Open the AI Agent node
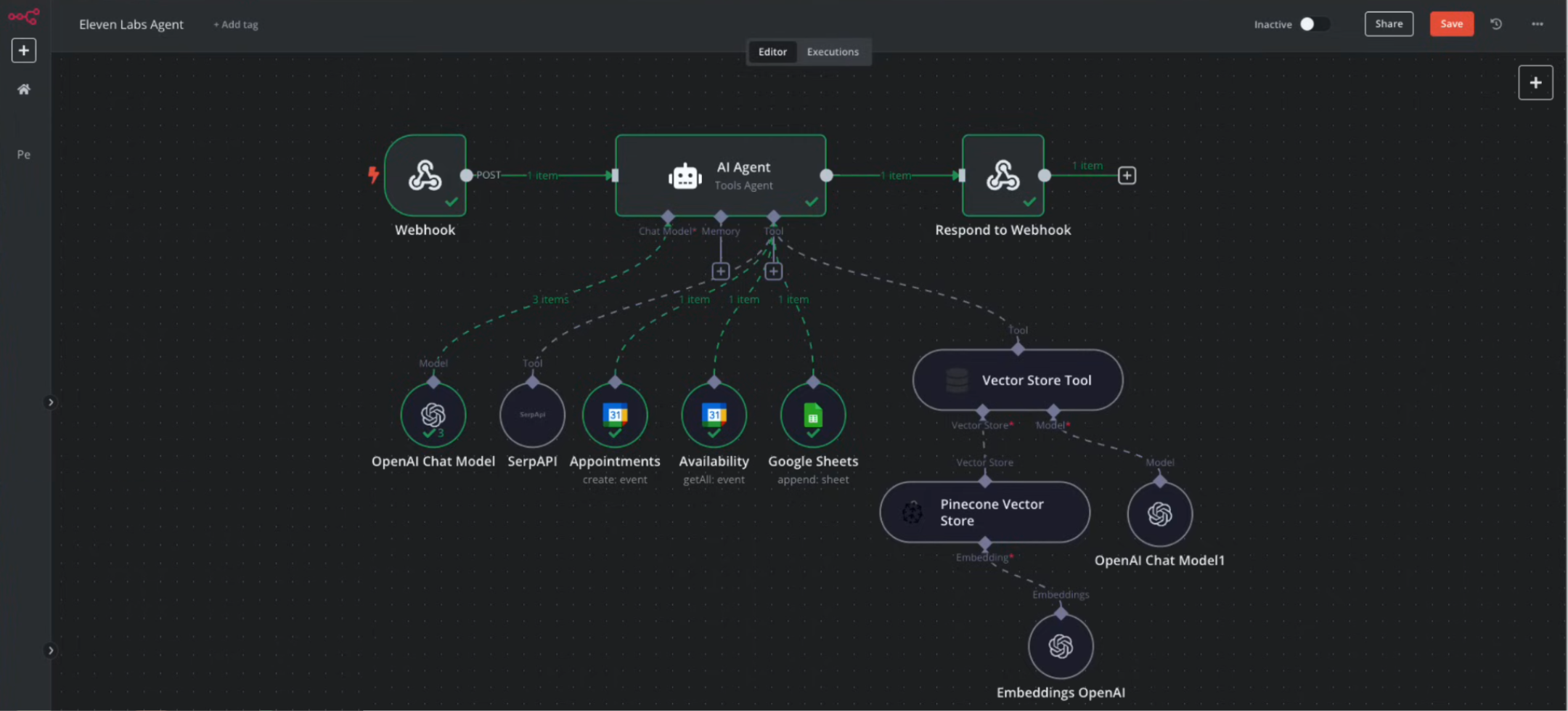The height and width of the screenshot is (711, 1568). (x=720, y=175)
